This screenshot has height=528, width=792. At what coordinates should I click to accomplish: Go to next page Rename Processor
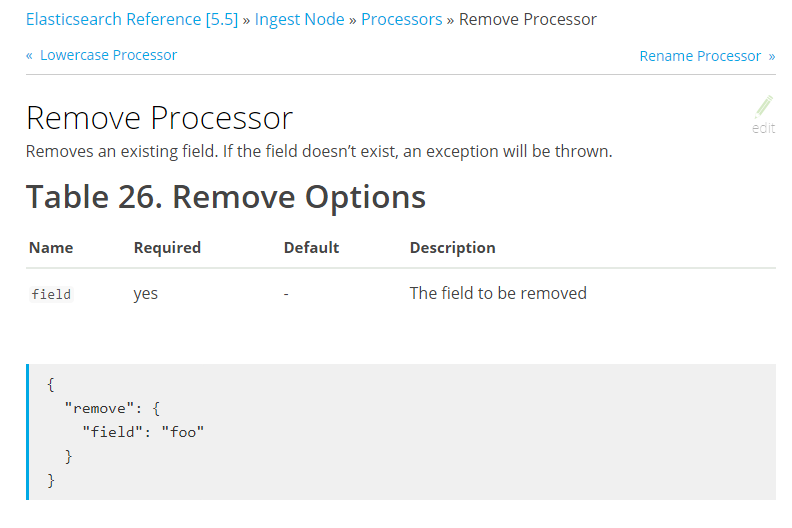tap(700, 56)
